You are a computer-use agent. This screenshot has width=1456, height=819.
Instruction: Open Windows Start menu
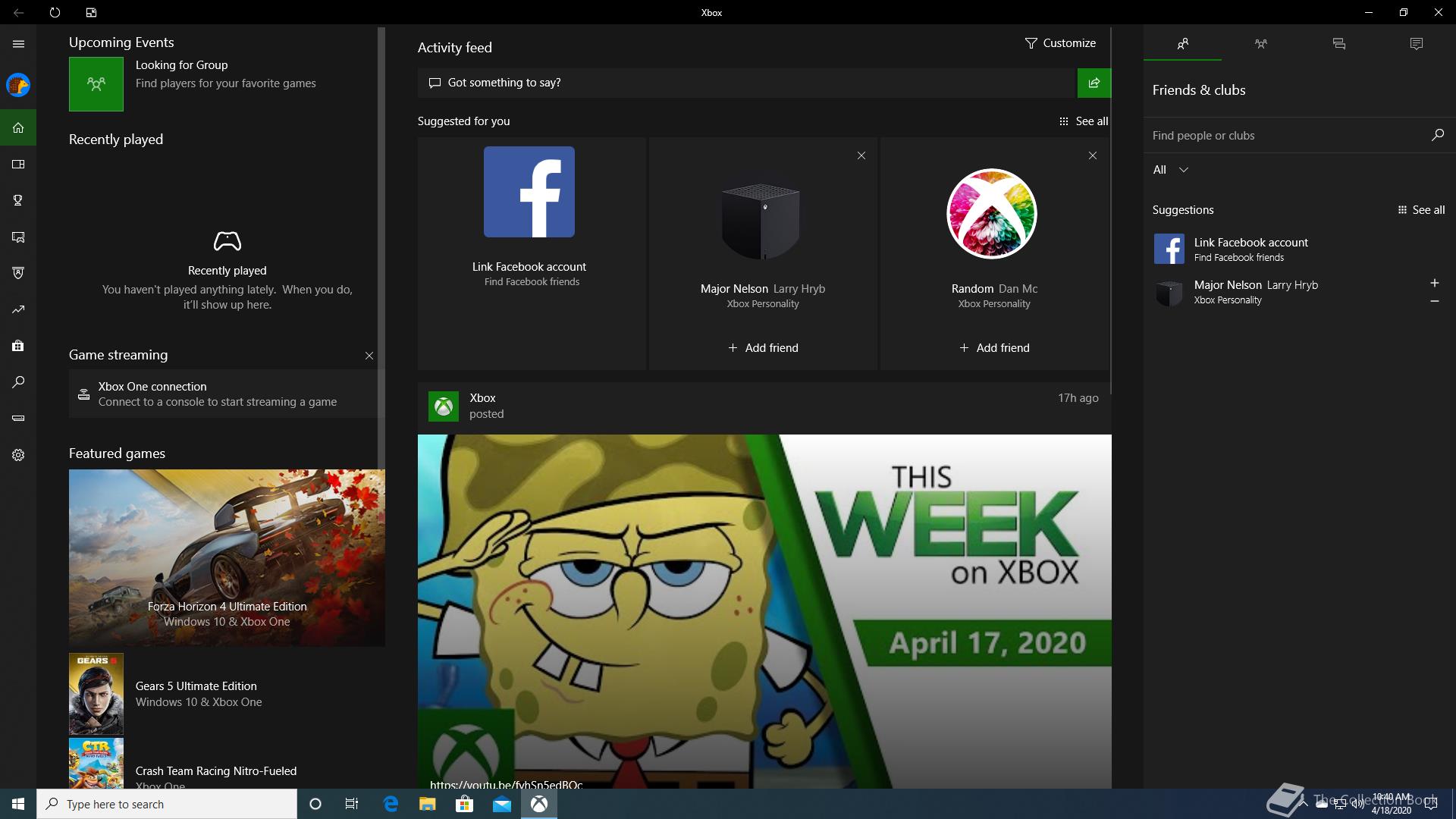[18, 804]
